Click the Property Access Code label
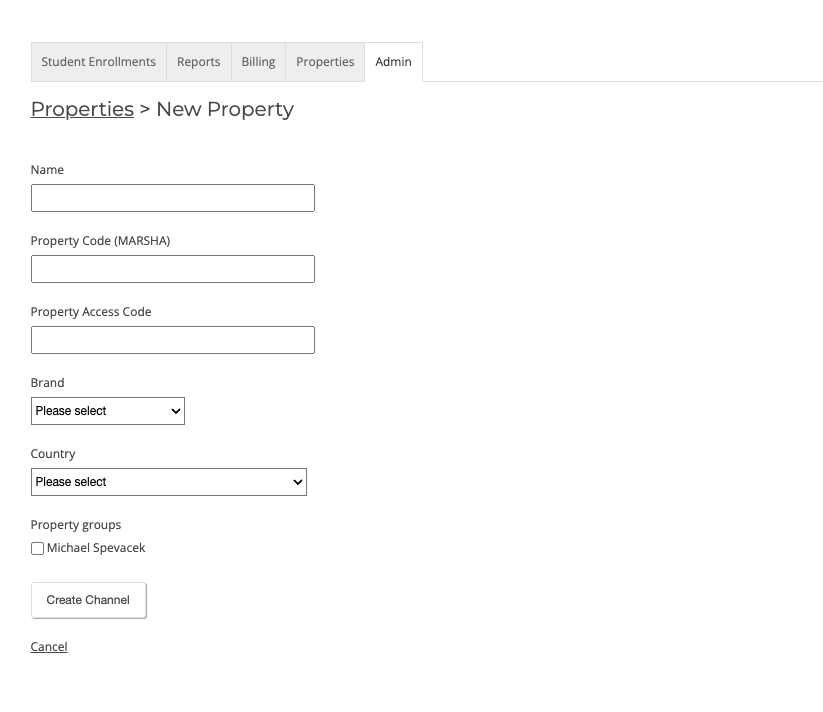This screenshot has height=712, width=823. [x=91, y=312]
